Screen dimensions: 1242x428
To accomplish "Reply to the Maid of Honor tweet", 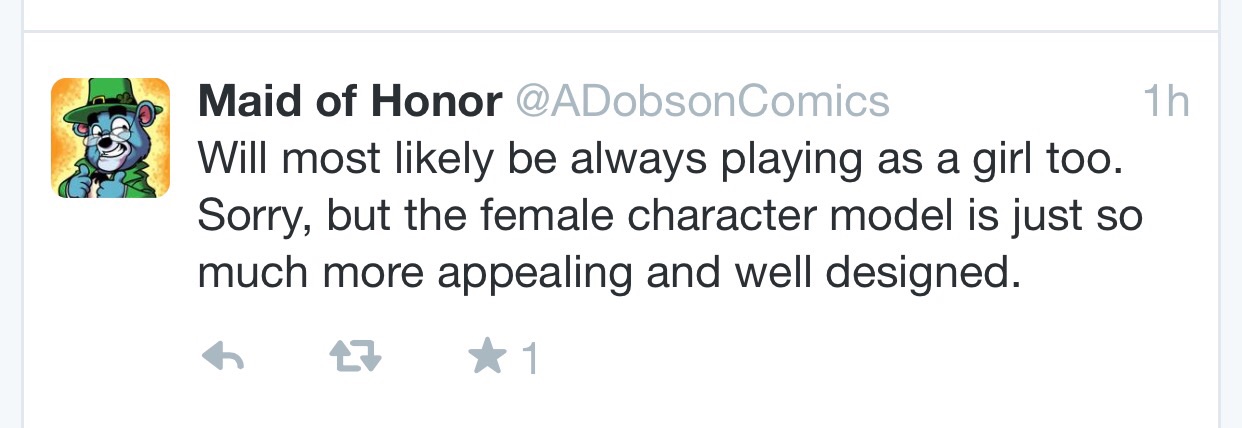I will (x=223, y=357).
